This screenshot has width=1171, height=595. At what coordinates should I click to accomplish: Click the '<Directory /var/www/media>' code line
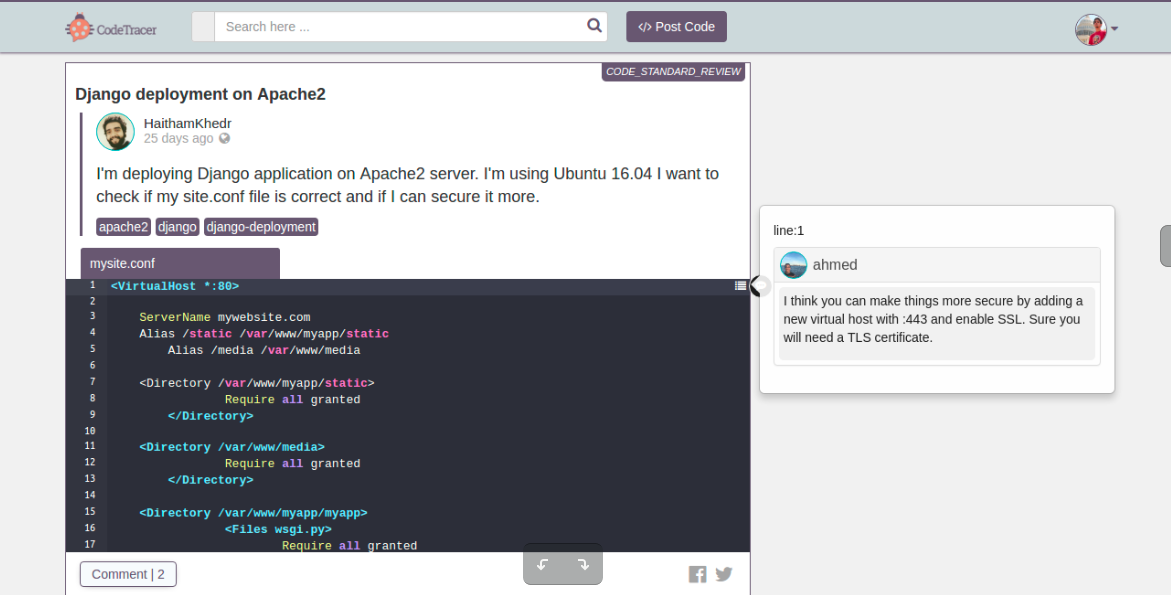[x=232, y=447]
